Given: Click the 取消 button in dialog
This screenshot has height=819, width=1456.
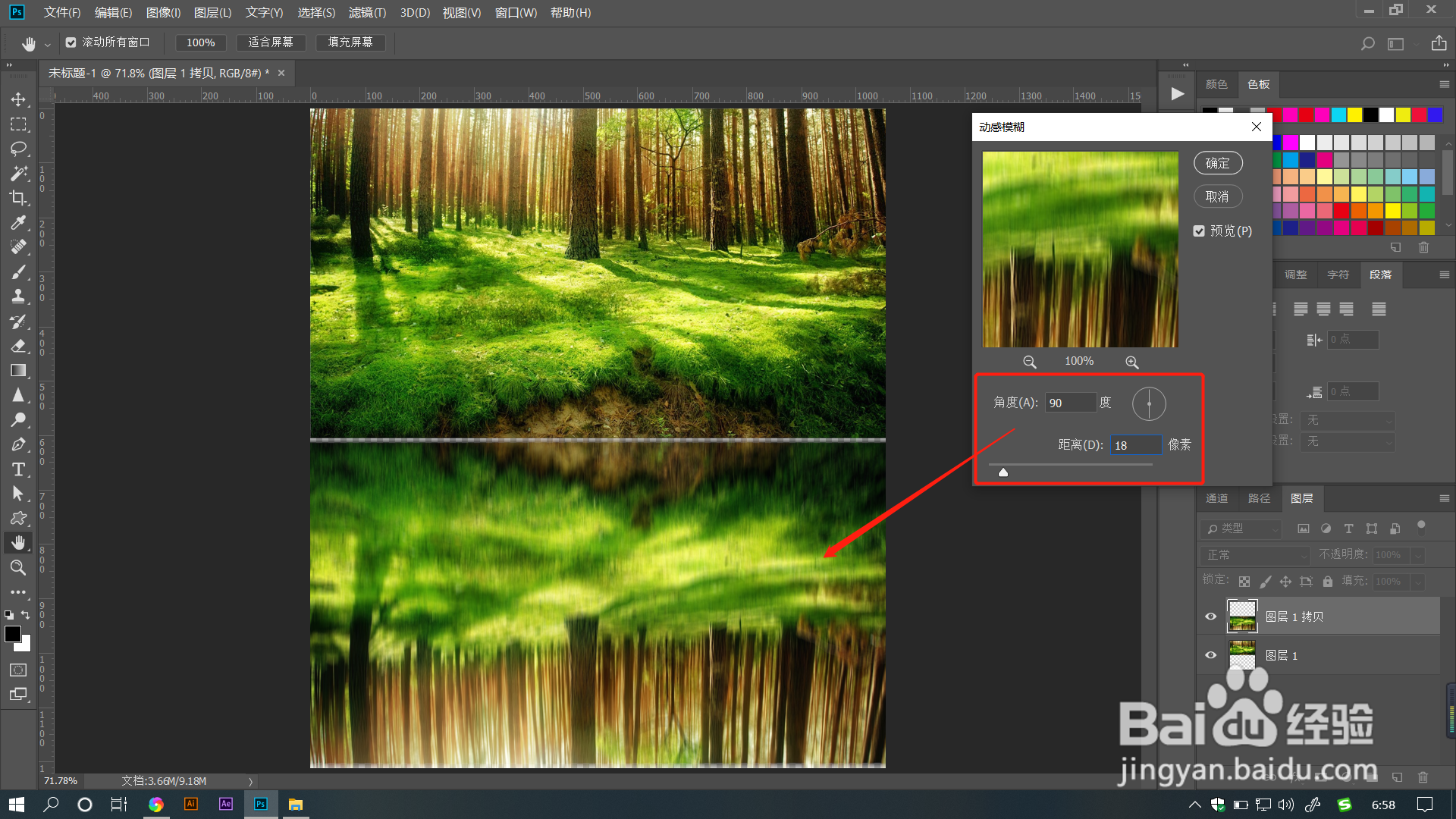Looking at the screenshot, I should click(1217, 196).
